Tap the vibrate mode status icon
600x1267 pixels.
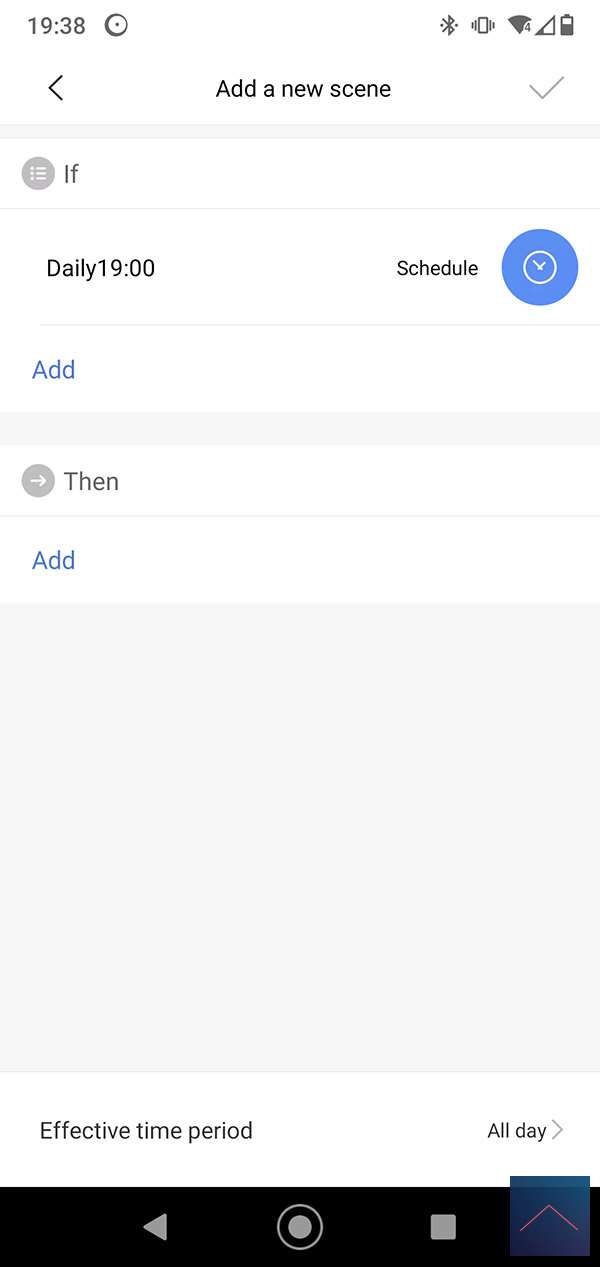click(482, 25)
